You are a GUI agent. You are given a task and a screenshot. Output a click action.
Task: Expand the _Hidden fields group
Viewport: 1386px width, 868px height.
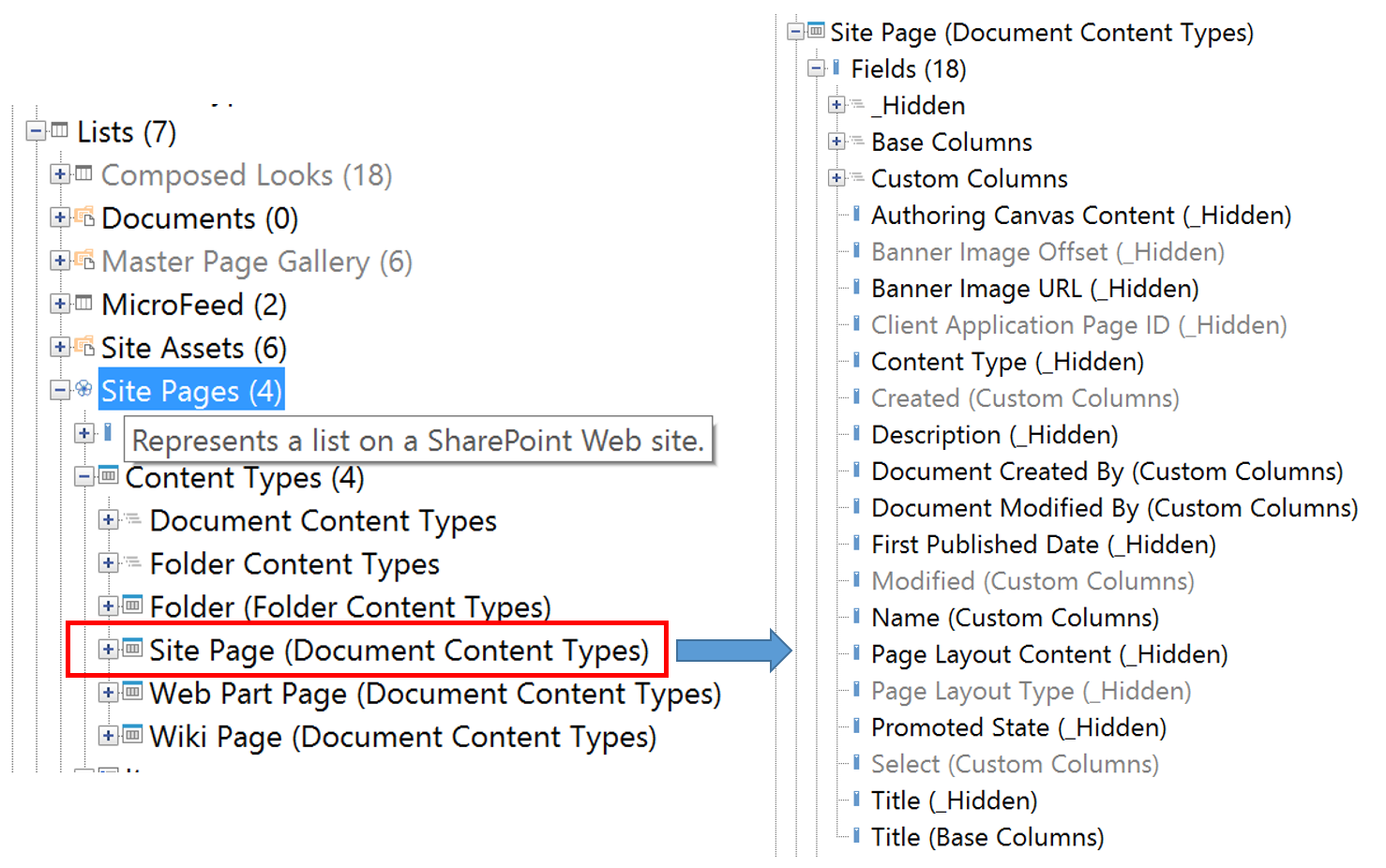pyautogui.click(x=836, y=104)
